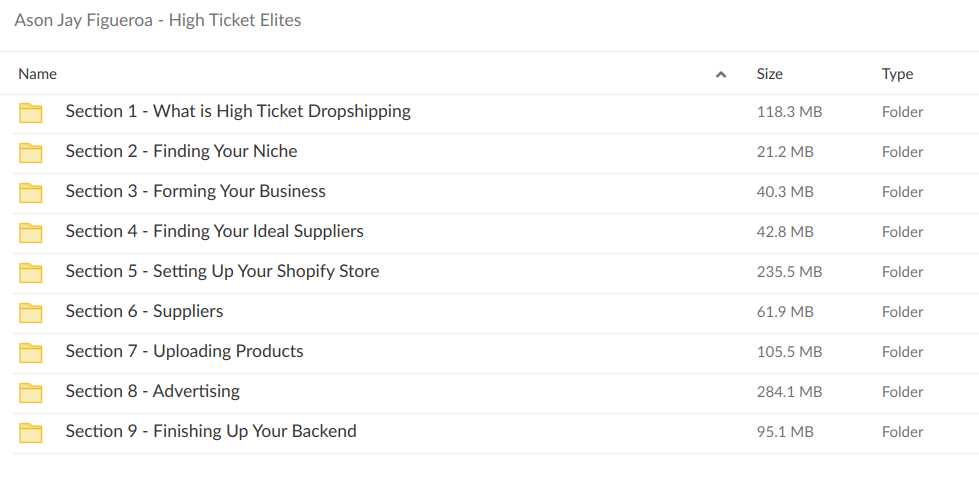Viewport: 979px width, 486px height.
Task: Sort the list by Size column
Action: [770, 74]
